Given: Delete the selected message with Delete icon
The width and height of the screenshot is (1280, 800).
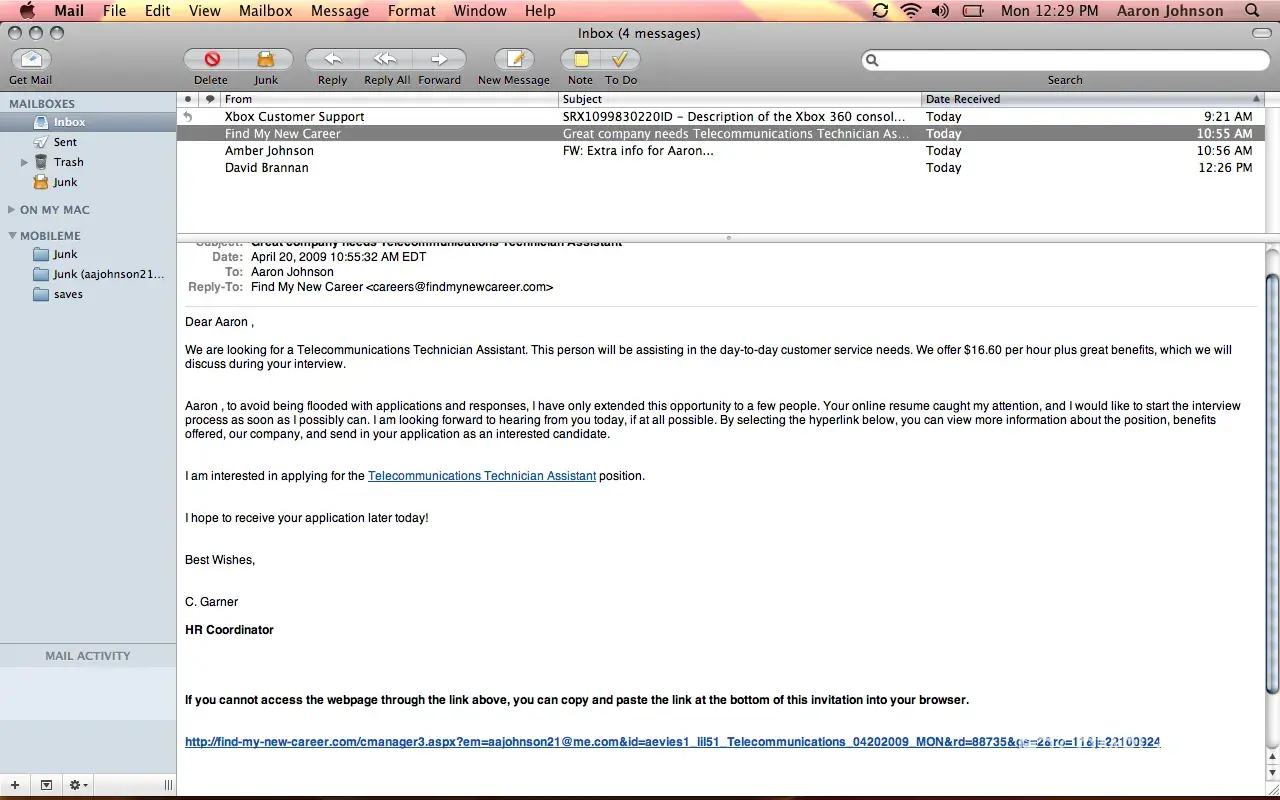Looking at the screenshot, I should pos(211,59).
